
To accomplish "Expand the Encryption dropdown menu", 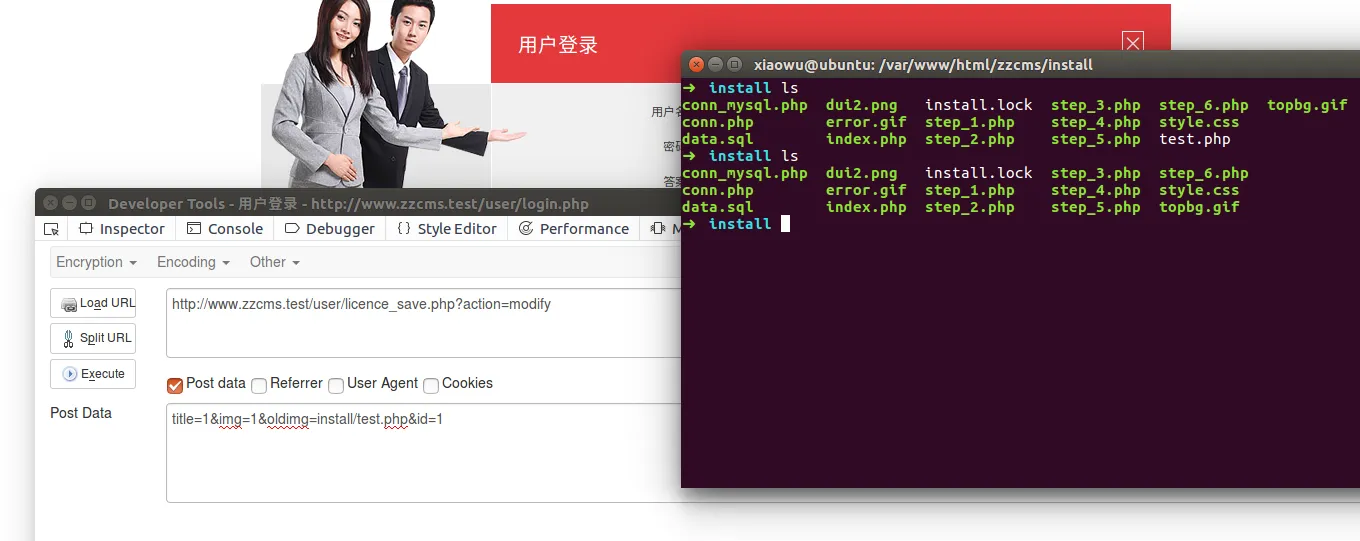I will pos(96,262).
